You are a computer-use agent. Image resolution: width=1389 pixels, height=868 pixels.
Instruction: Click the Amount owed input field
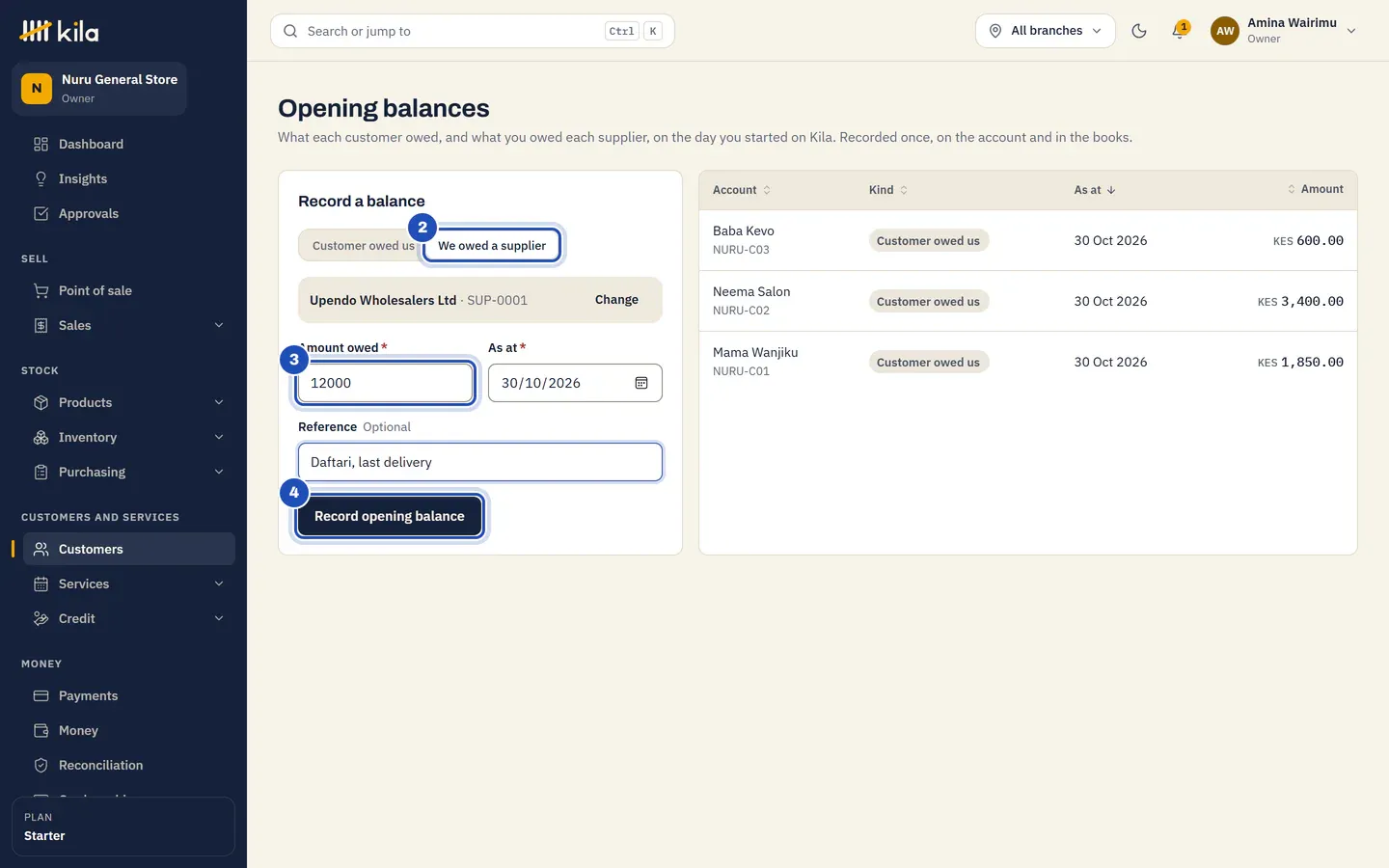point(385,383)
